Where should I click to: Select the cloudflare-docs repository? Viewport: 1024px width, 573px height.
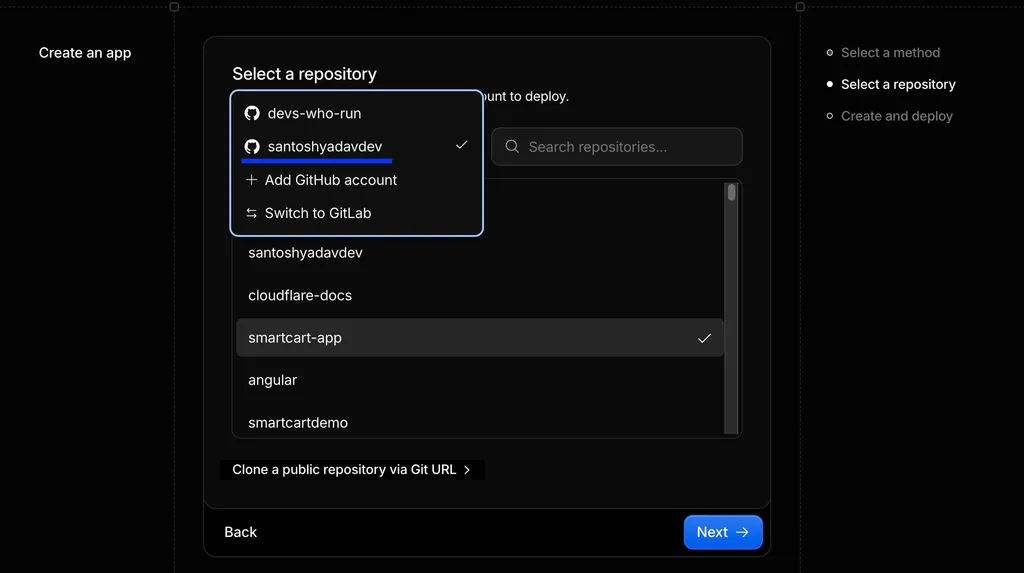click(479, 295)
